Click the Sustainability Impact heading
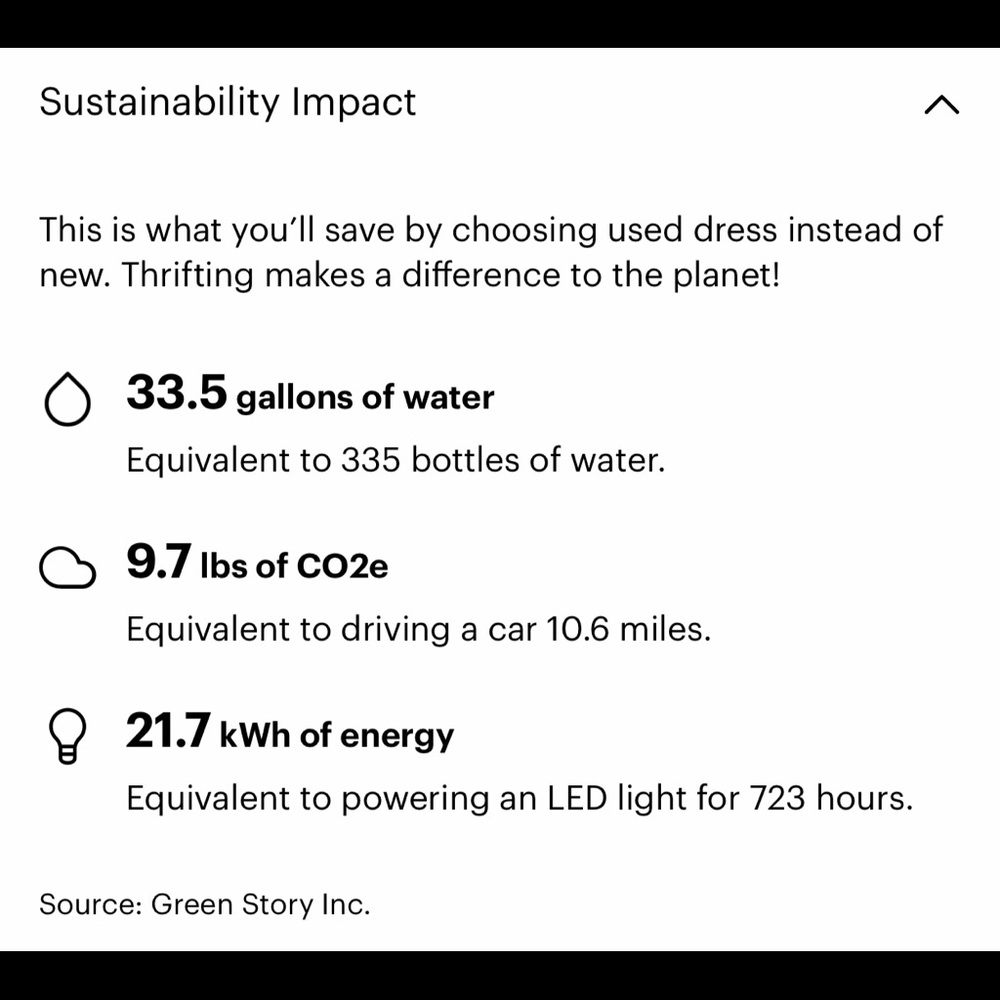The height and width of the screenshot is (1000, 1000). [x=227, y=103]
